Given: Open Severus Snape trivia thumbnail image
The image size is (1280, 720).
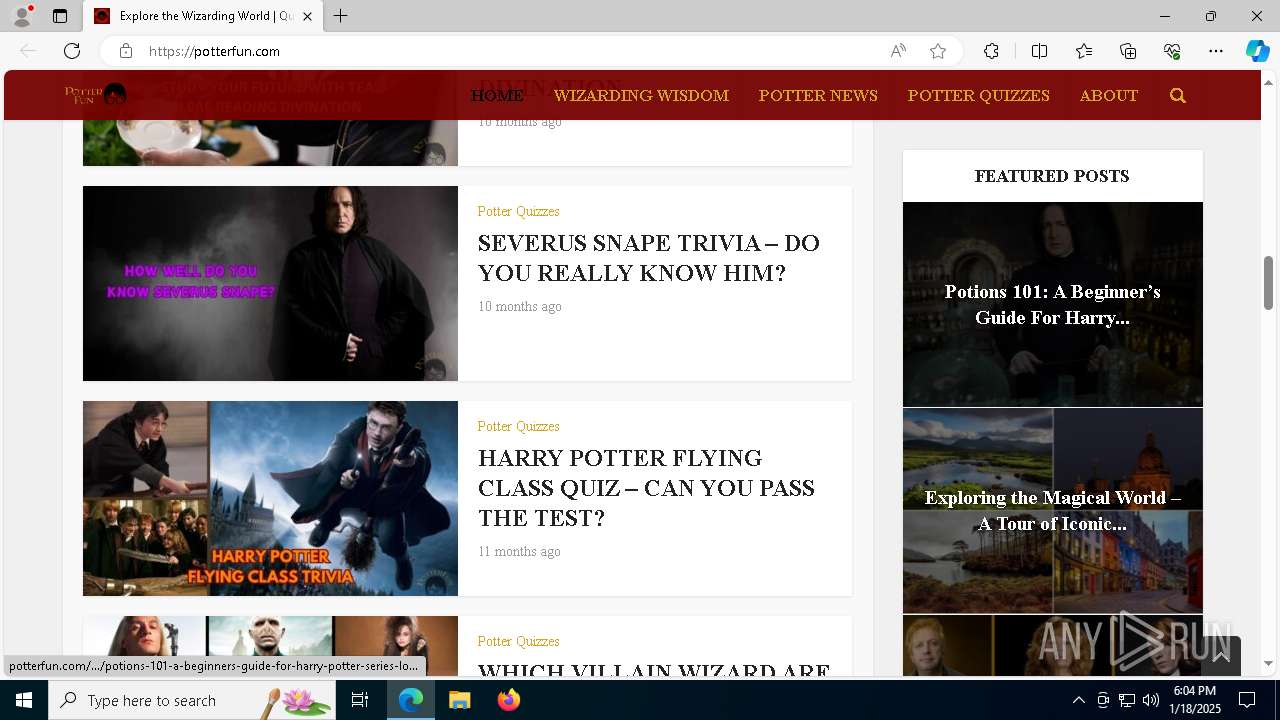Looking at the screenshot, I should click(270, 283).
